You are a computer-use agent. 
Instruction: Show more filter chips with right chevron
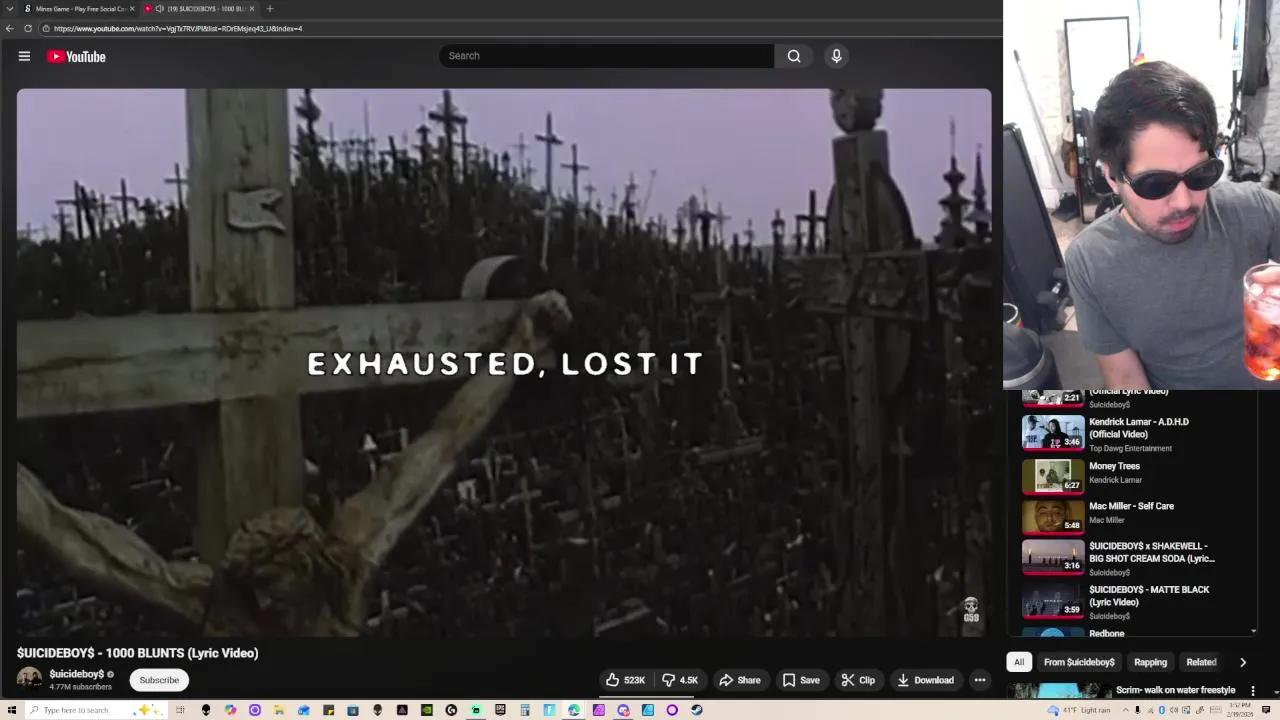[x=1243, y=662]
